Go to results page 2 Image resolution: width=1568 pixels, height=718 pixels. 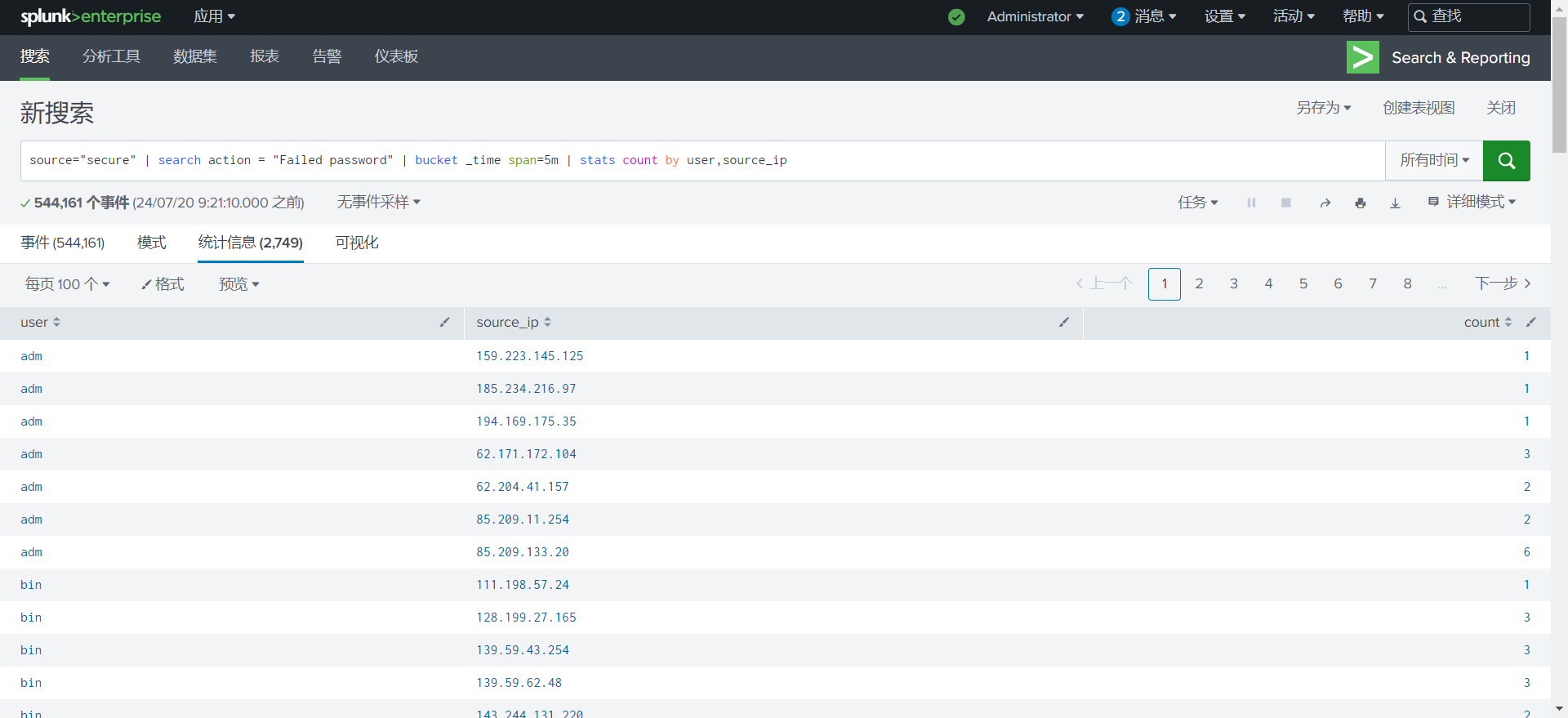click(1199, 284)
